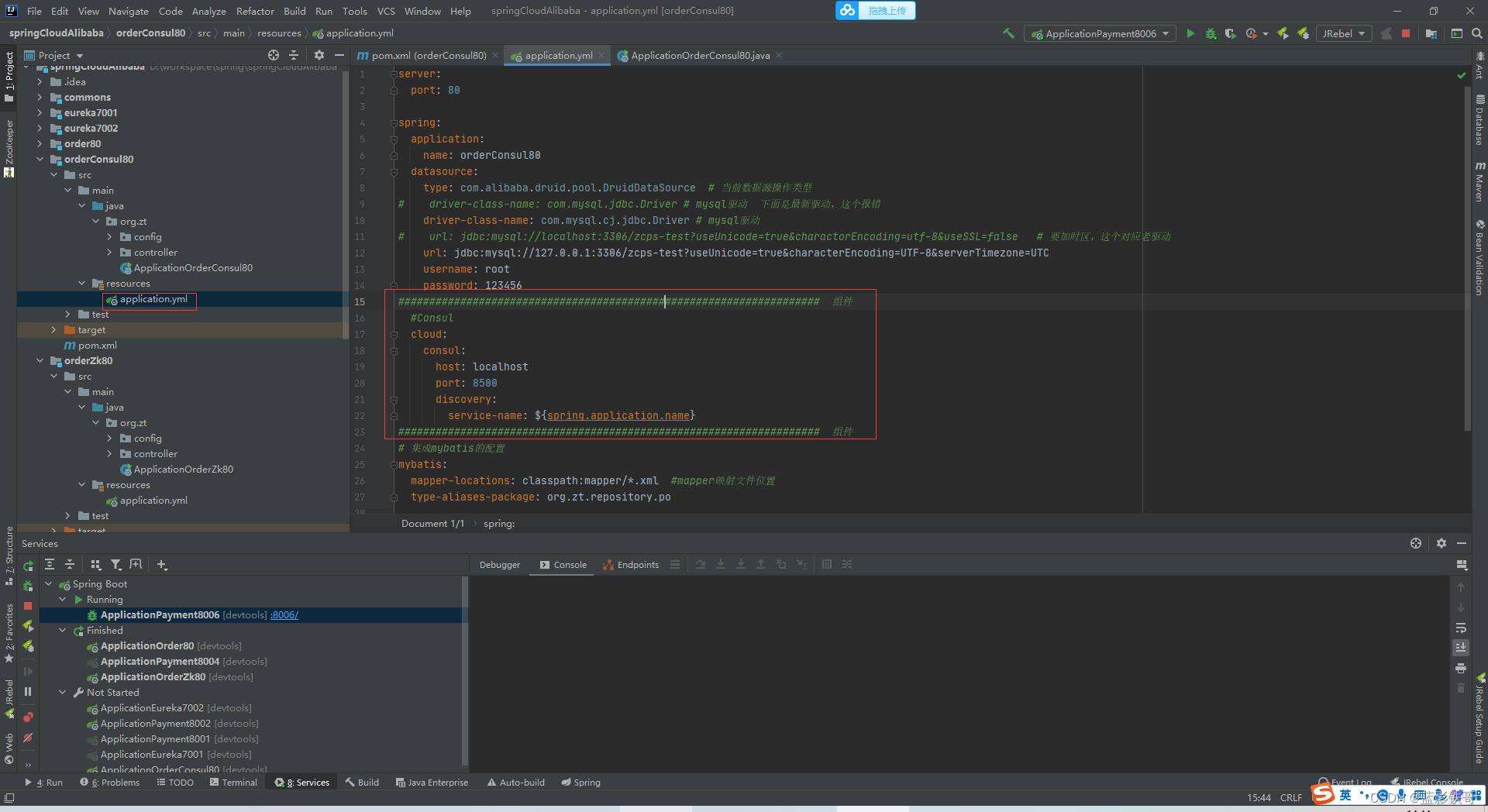The width and height of the screenshot is (1488, 812).
Task: Open Group By icon in Services
Action: coord(96,565)
